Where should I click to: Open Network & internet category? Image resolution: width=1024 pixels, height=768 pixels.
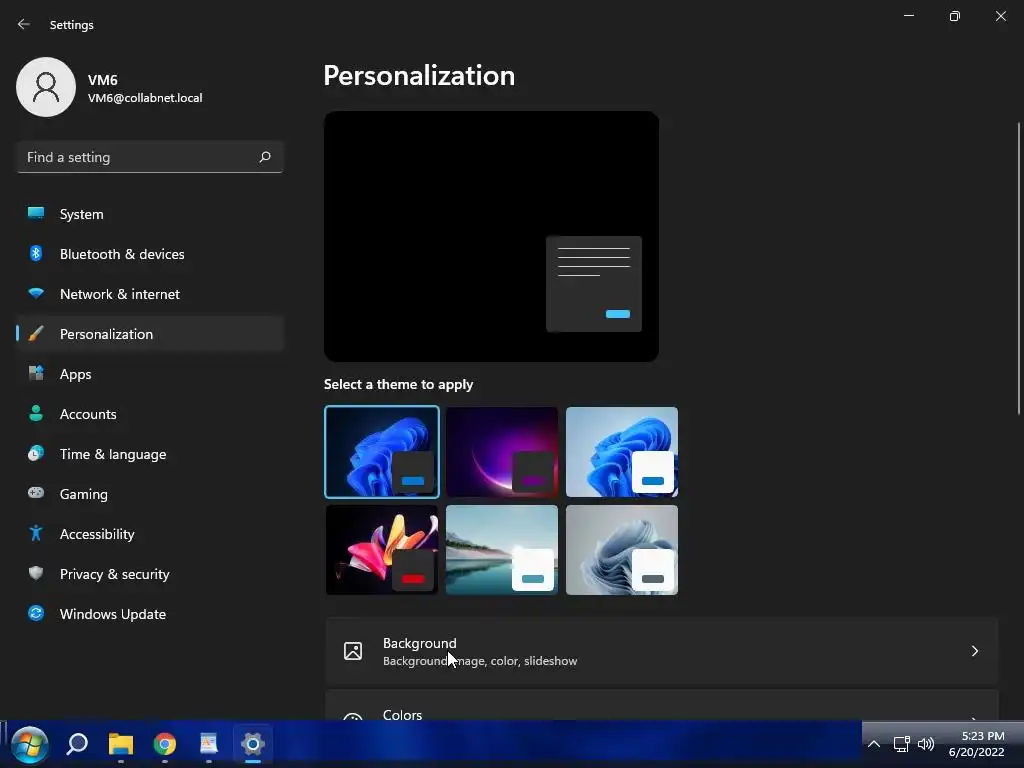(x=150, y=294)
